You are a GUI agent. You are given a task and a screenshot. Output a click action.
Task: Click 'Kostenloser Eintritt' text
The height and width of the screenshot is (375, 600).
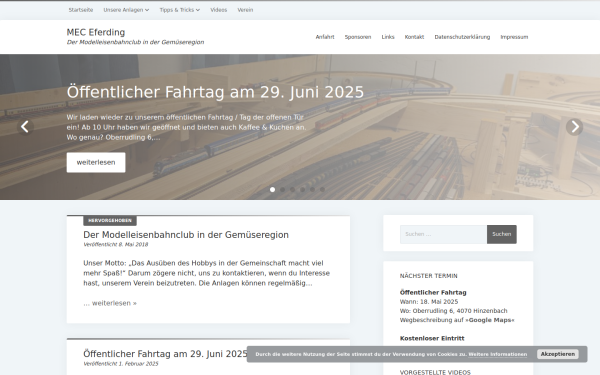pyautogui.click(x=432, y=338)
